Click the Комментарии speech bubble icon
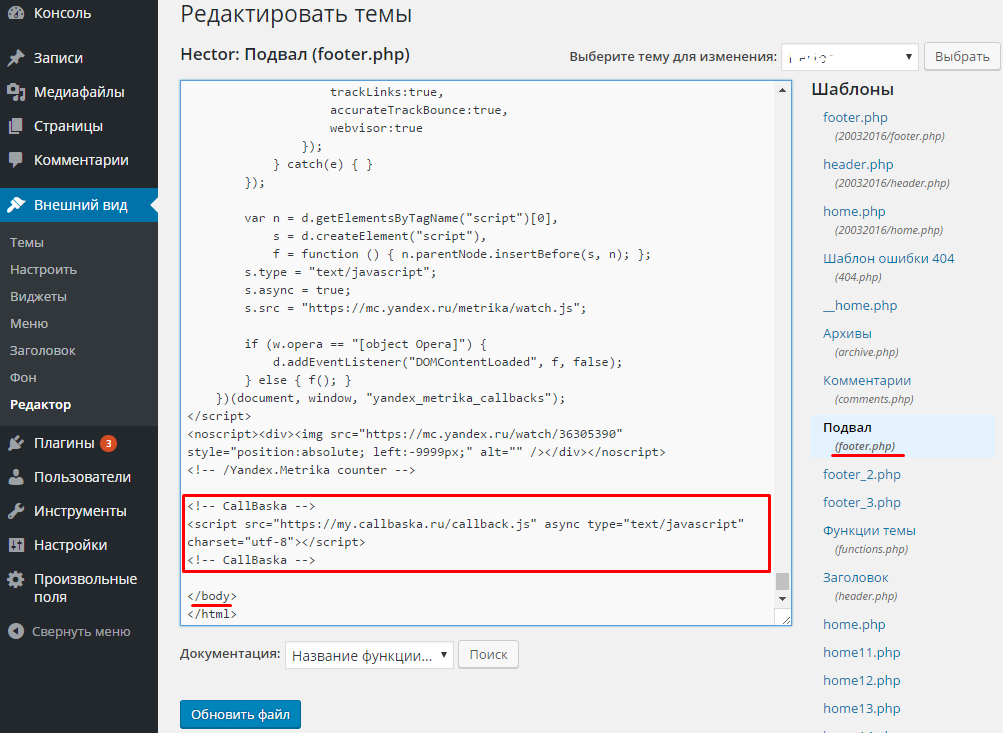 (x=16, y=160)
